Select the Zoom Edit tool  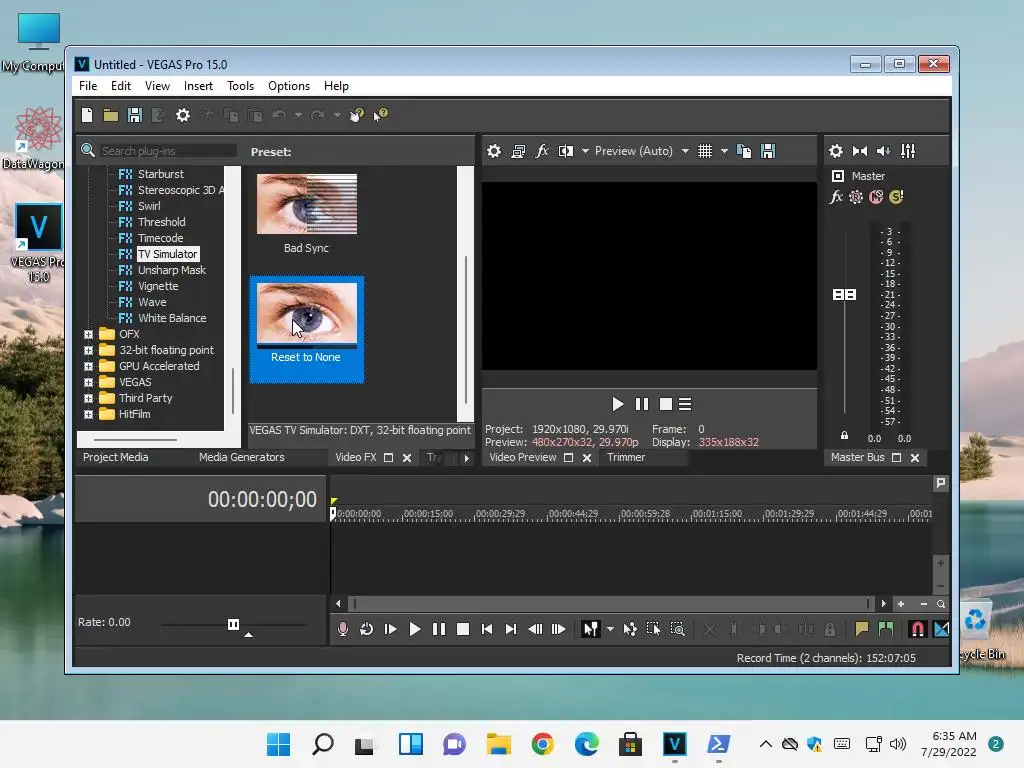(678, 629)
